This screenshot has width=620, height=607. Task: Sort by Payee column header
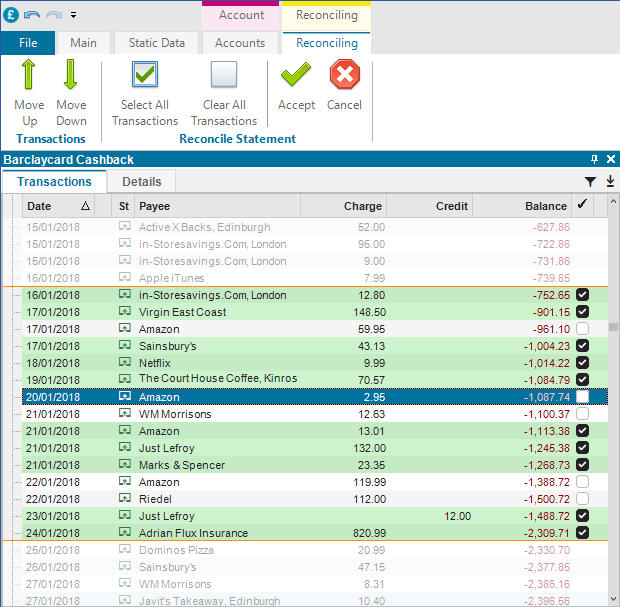click(x=217, y=206)
